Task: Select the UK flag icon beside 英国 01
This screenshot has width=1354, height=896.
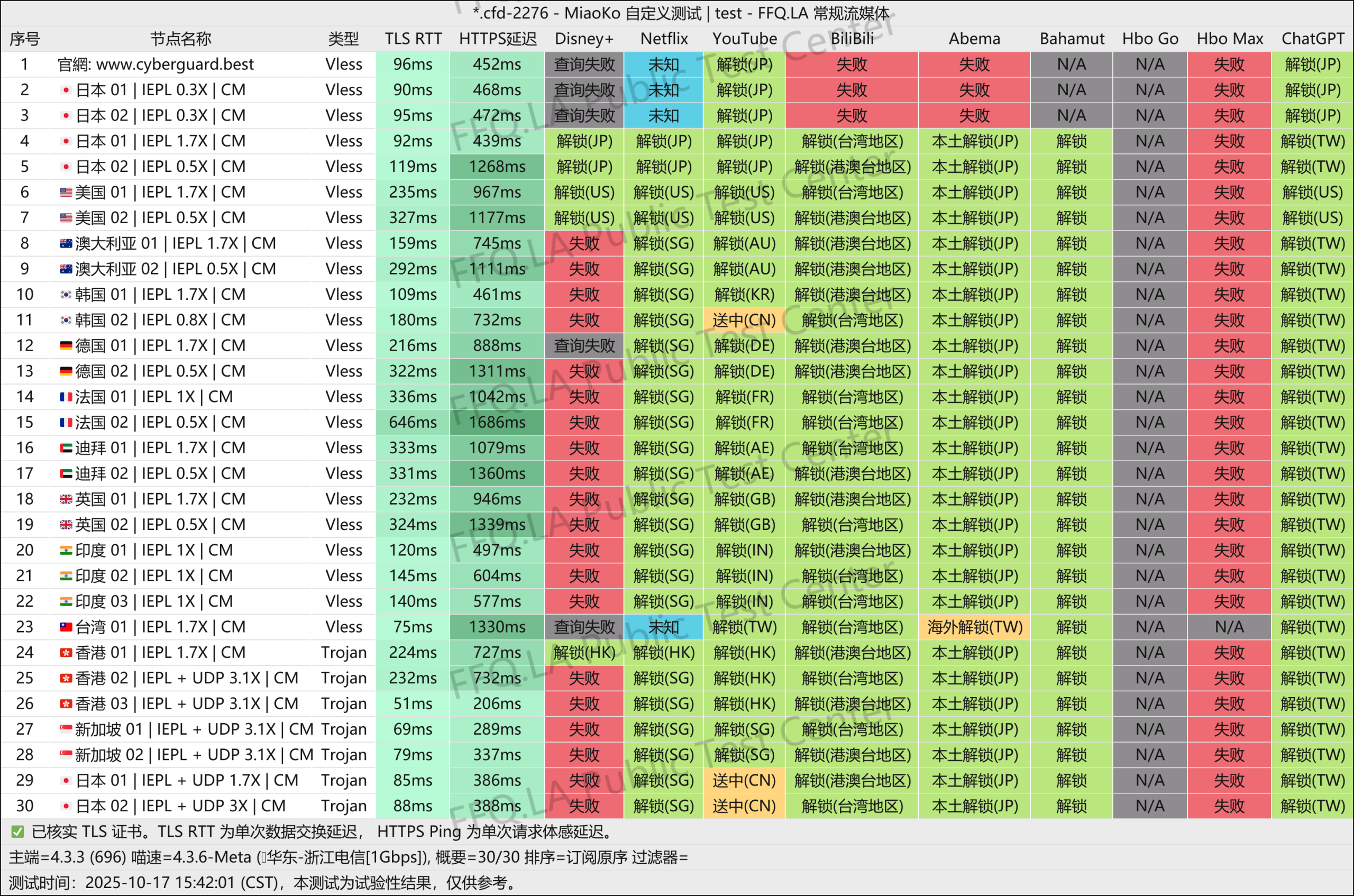Action: [x=66, y=498]
